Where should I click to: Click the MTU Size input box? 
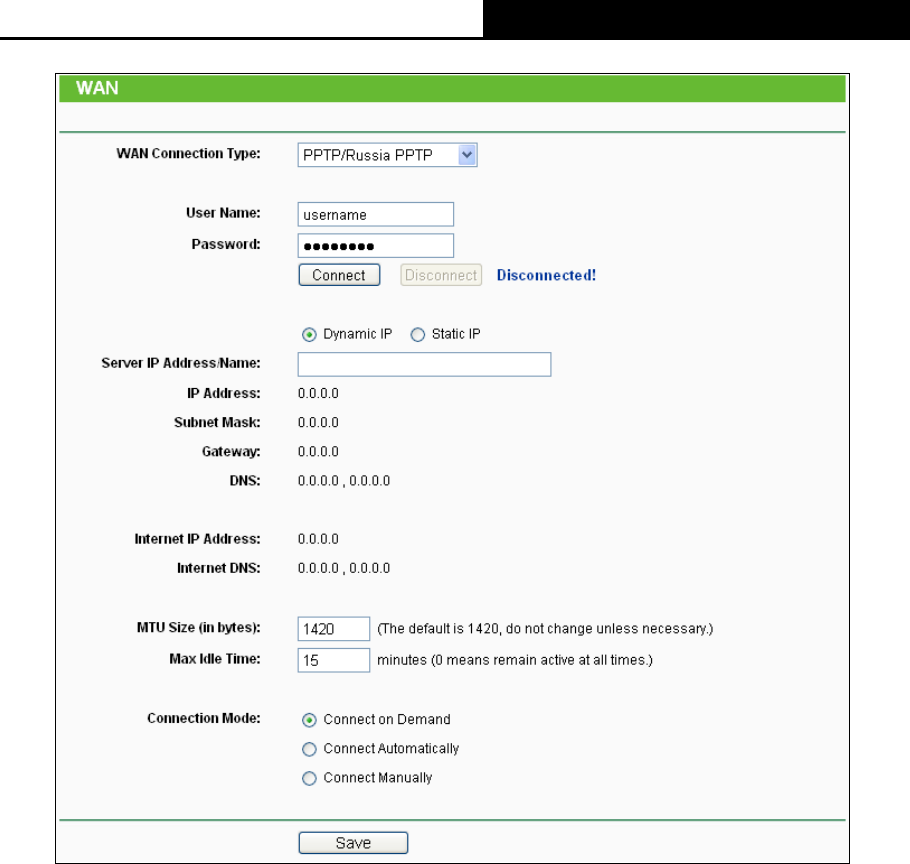(334, 629)
